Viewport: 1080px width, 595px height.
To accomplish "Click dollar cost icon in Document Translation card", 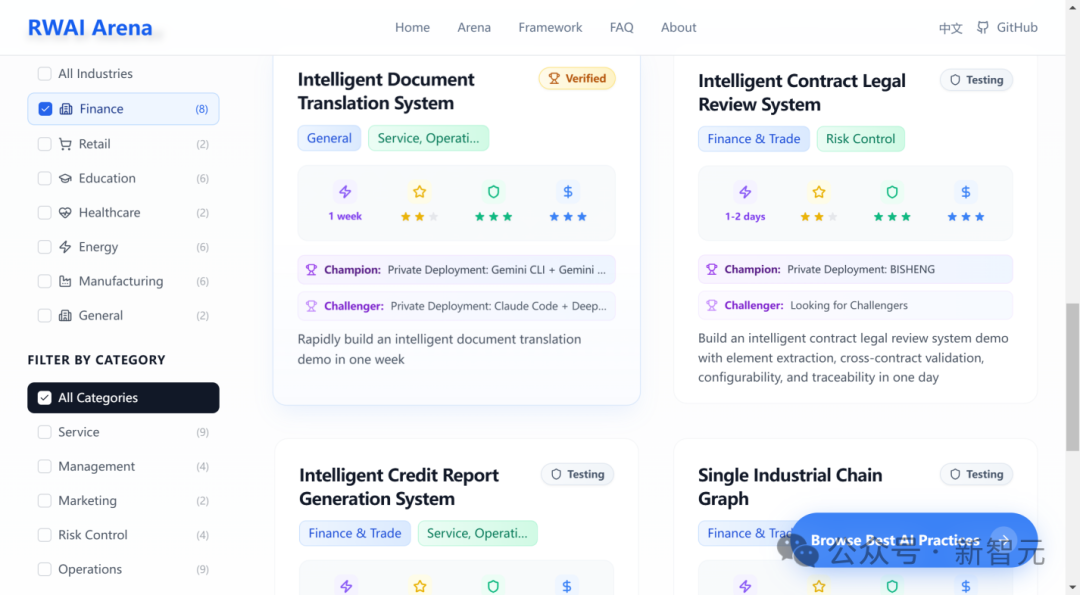I will pyautogui.click(x=568, y=191).
